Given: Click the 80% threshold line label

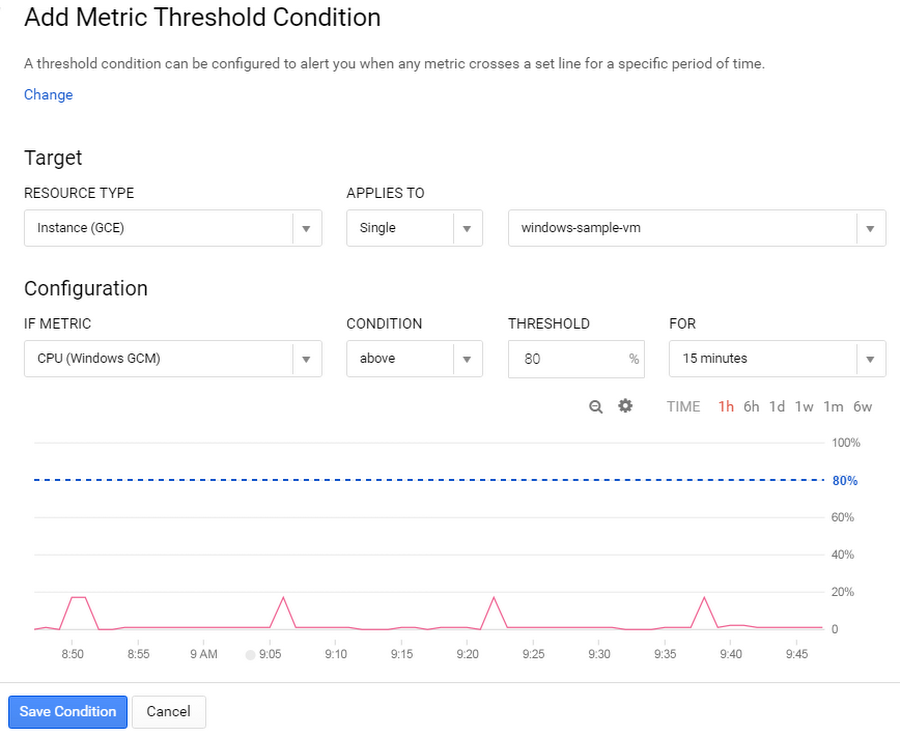Looking at the screenshot, I should [x=845, y=481].
